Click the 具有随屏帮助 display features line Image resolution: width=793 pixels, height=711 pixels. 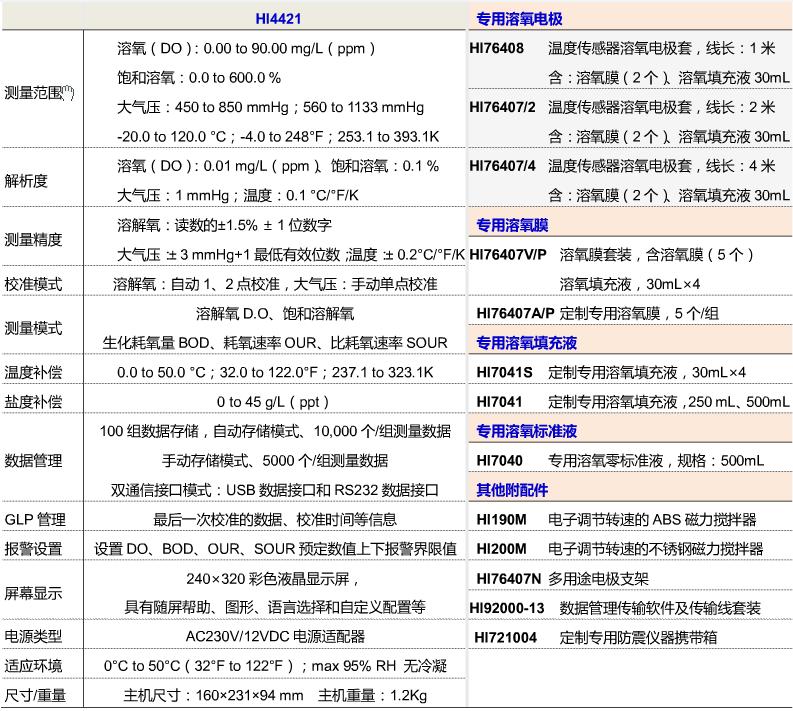[x=275, y=607]
